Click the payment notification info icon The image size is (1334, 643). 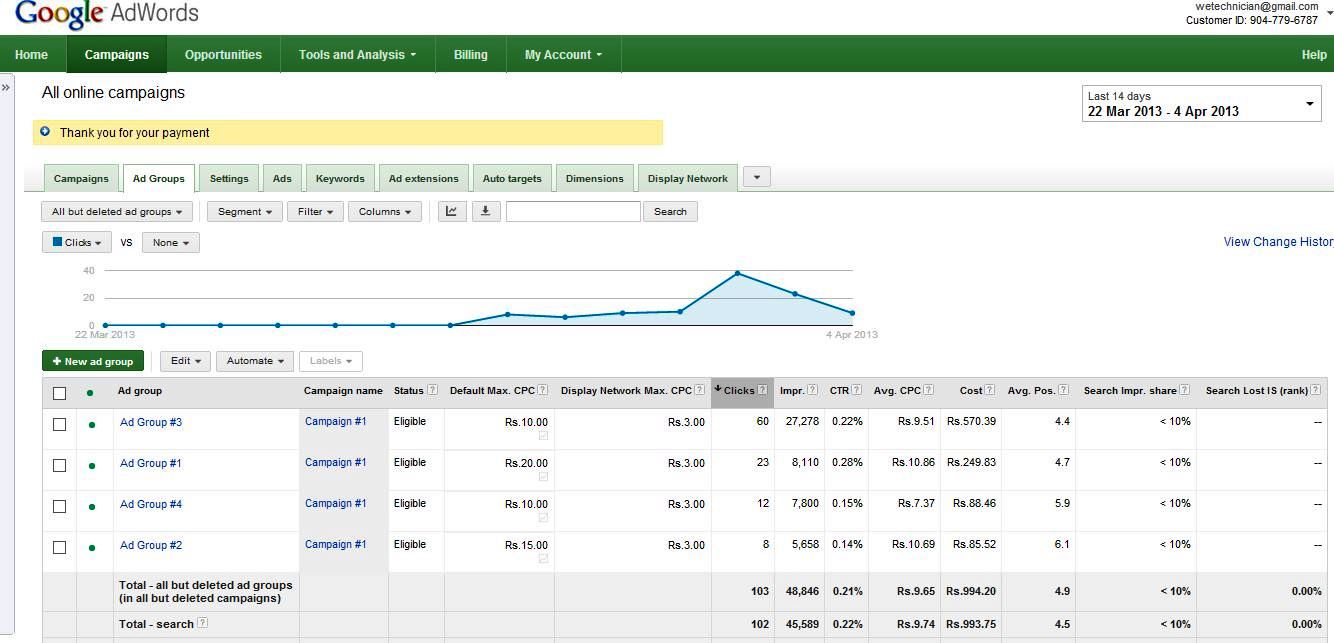point(45,132)
